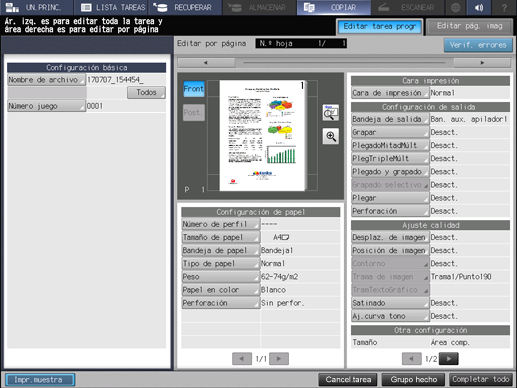Open ESCANEAR tab

click(407, 7)
